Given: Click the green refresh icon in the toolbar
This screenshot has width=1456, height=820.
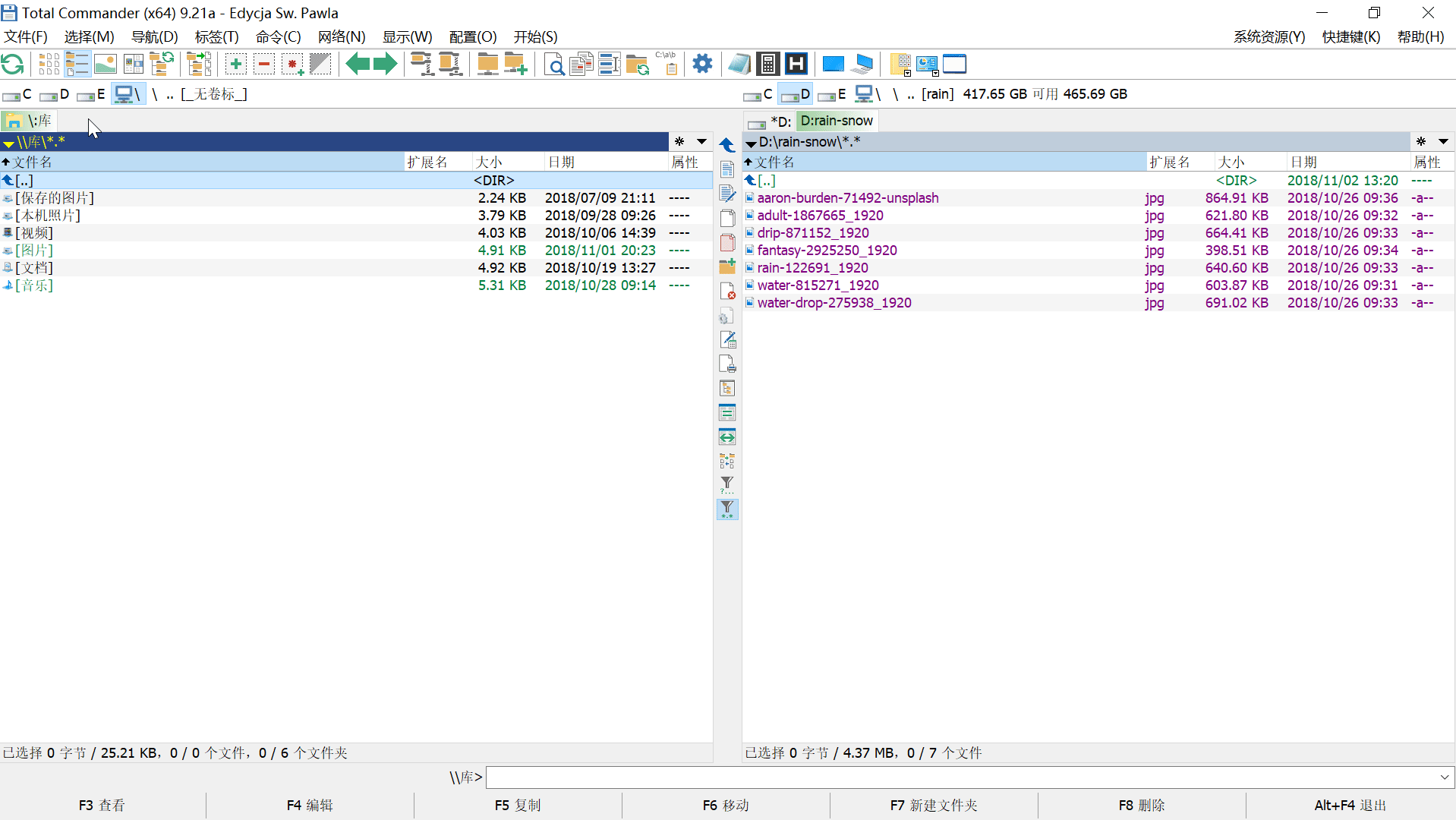Looking at the screenshot, I should (13, 65).
